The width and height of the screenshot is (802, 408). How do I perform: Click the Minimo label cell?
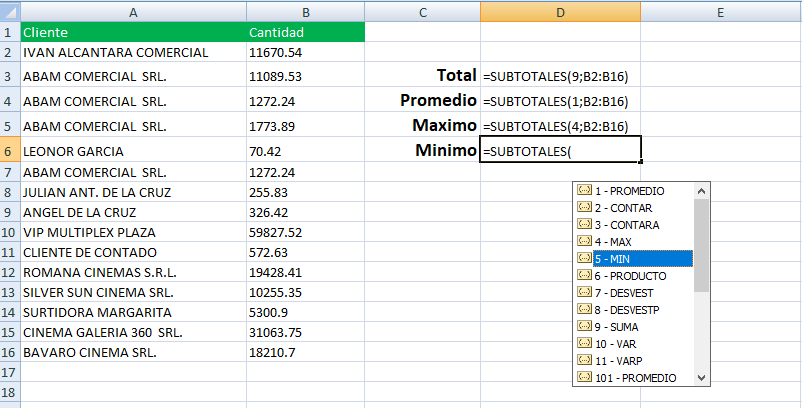click(422, 149)
